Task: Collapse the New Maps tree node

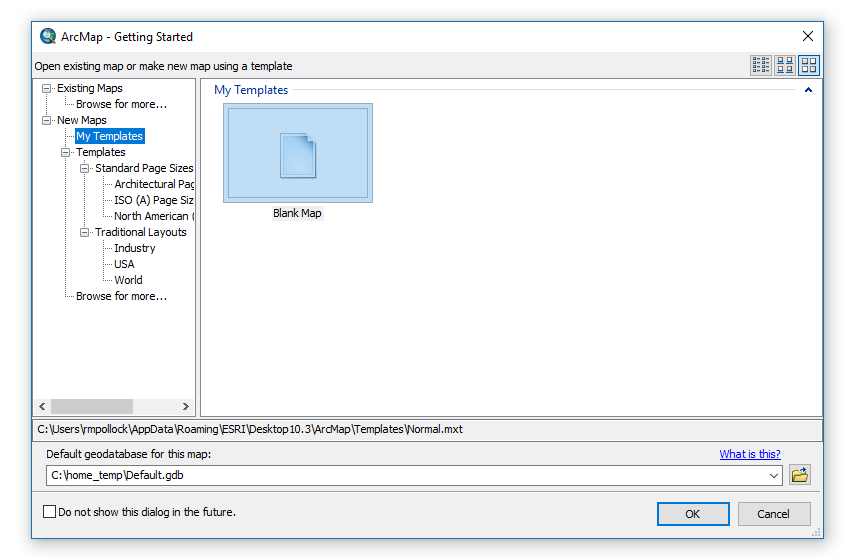Action: pos(47,120)
